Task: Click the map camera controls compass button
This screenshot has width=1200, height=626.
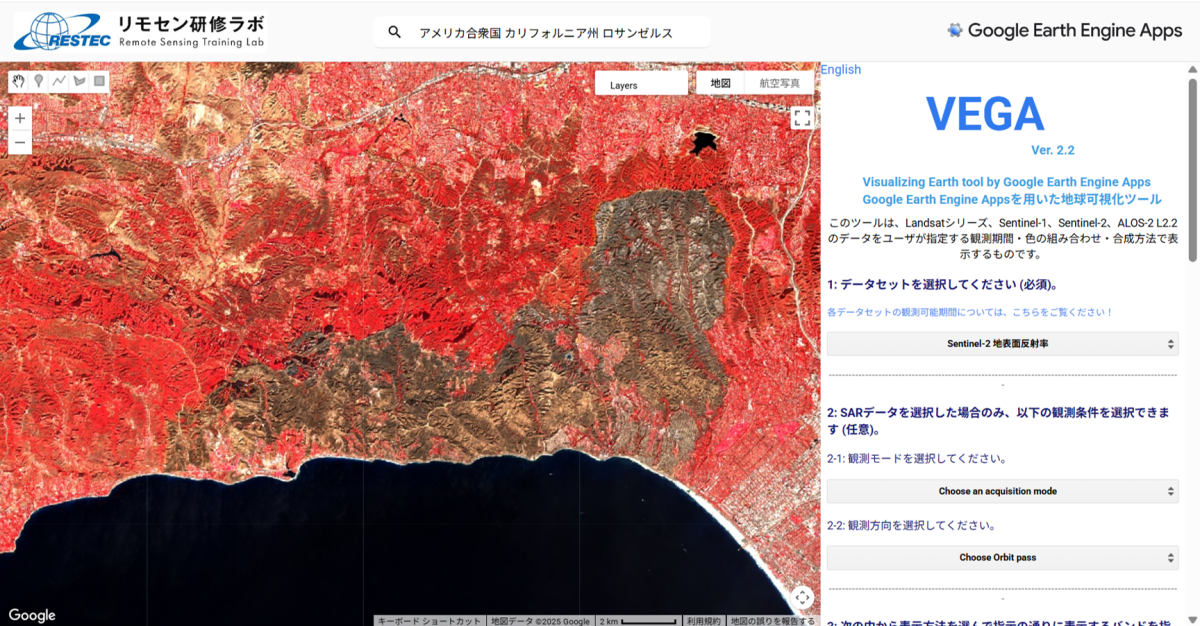Action: 802,598
